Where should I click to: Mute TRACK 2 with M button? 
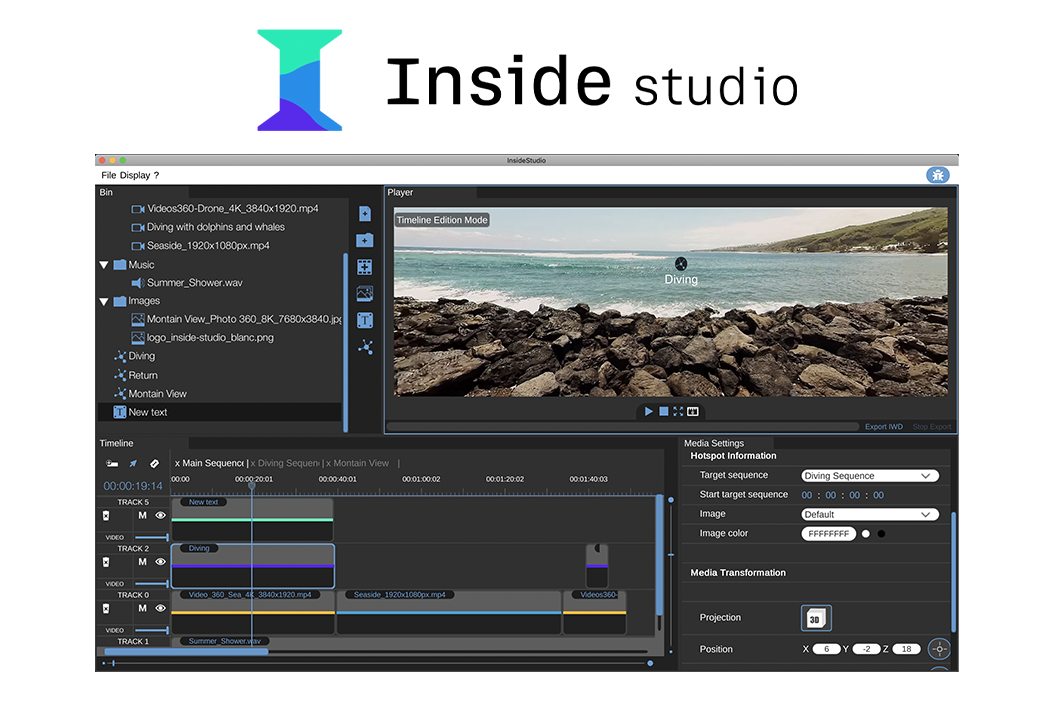pos(142,562)
